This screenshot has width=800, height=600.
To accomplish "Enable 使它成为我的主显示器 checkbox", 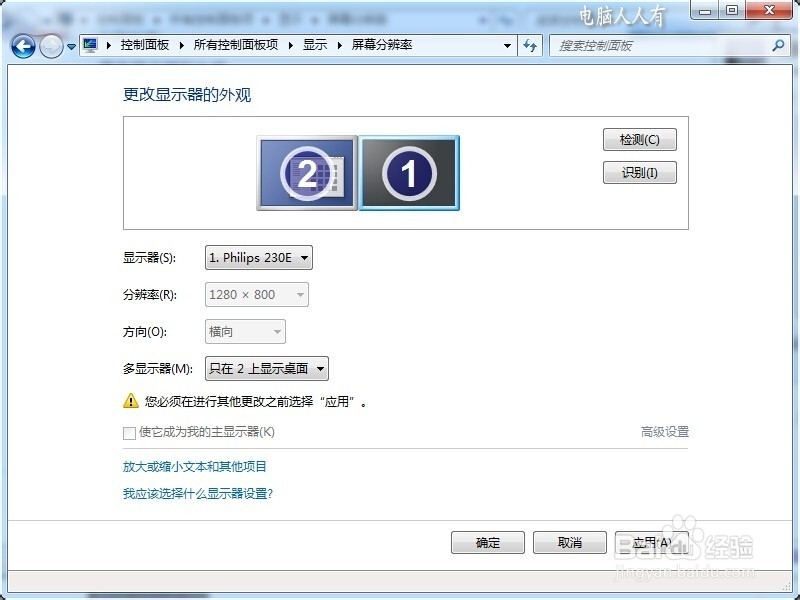I will [129, 433].
